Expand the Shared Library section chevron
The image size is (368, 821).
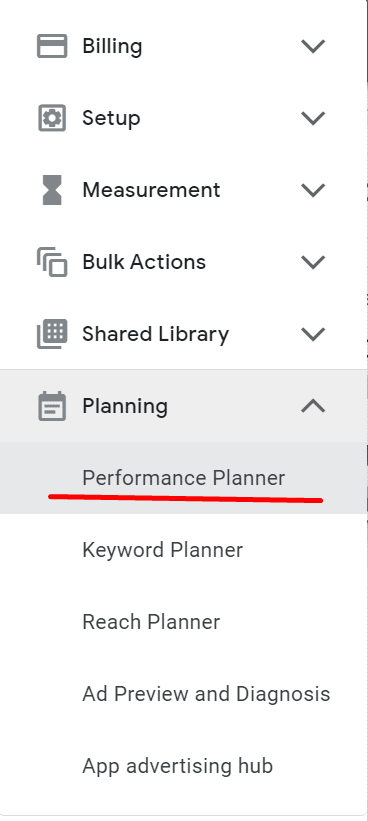(x=313, y=334)
